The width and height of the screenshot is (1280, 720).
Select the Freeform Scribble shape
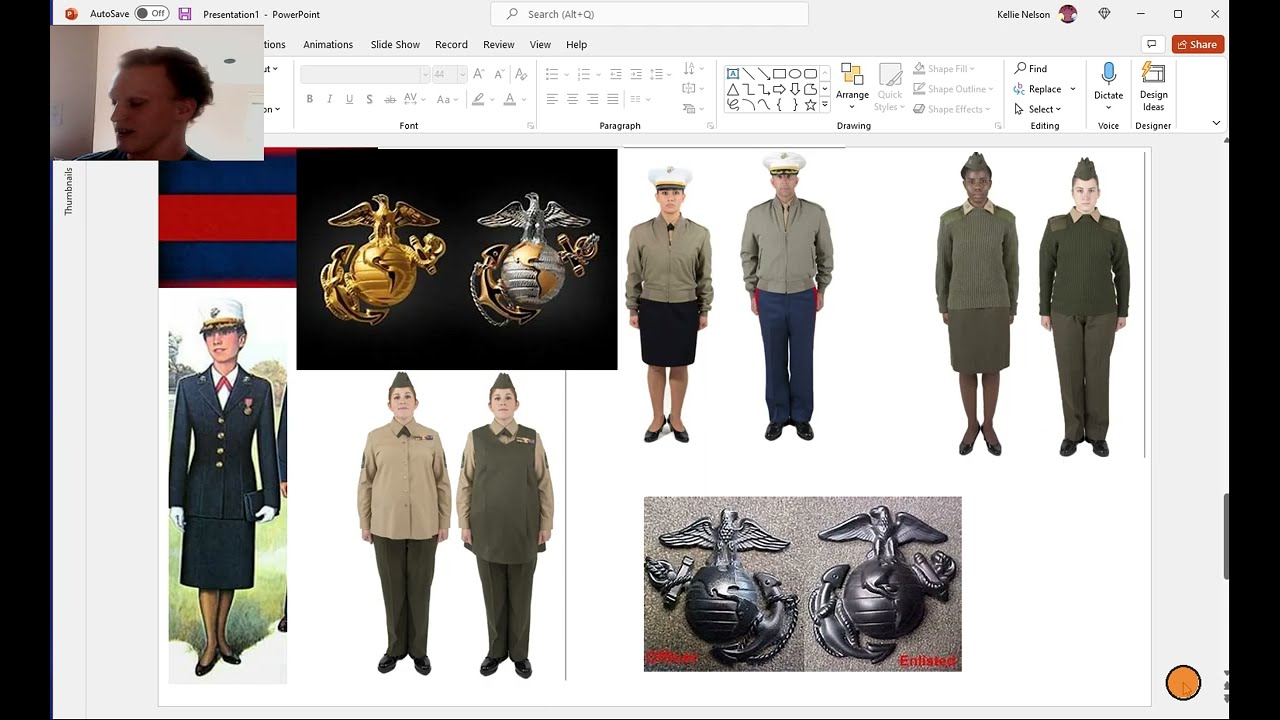[733, 104]
